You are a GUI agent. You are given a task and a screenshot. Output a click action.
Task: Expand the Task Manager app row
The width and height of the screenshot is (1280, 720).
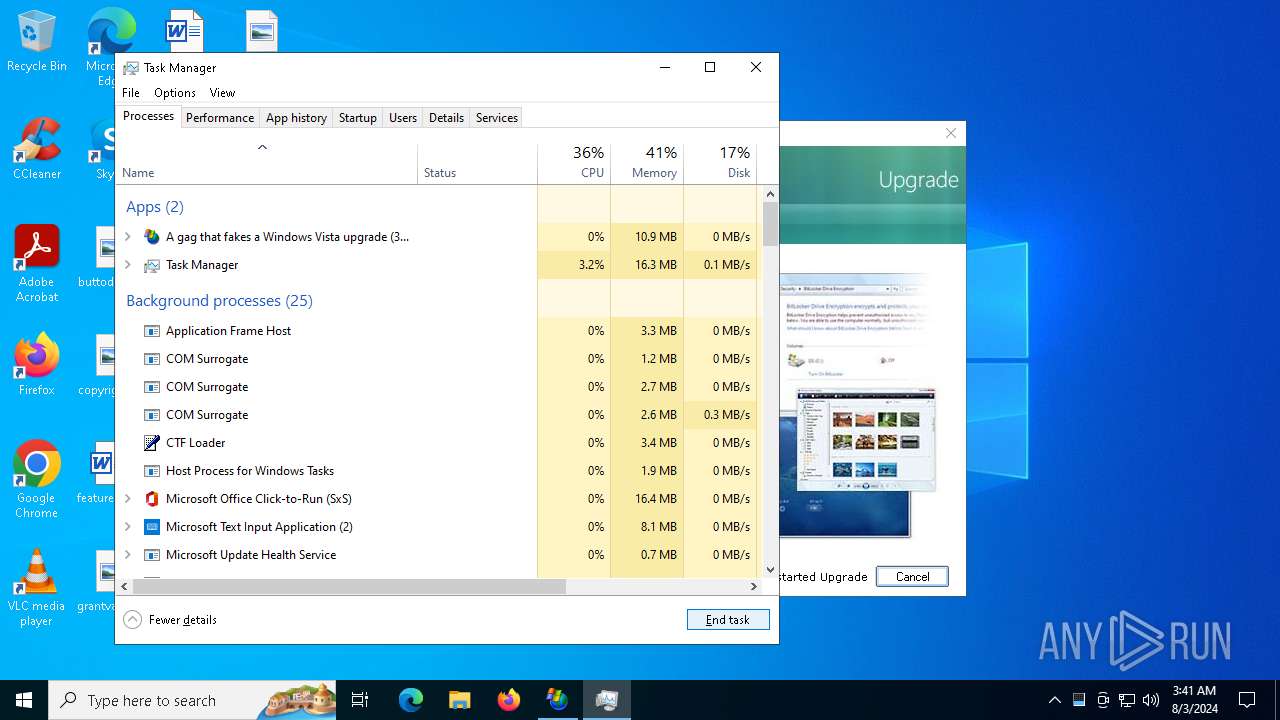127,265
